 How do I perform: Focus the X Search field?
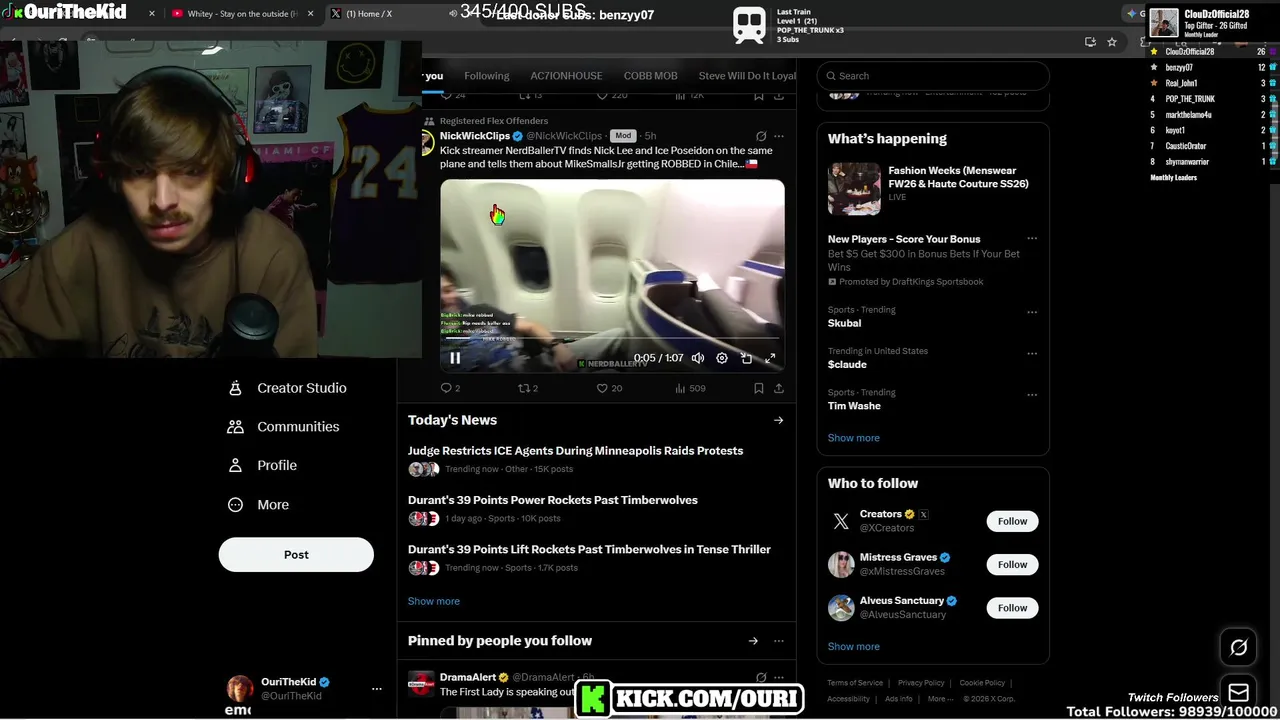(x=933, y=76)
